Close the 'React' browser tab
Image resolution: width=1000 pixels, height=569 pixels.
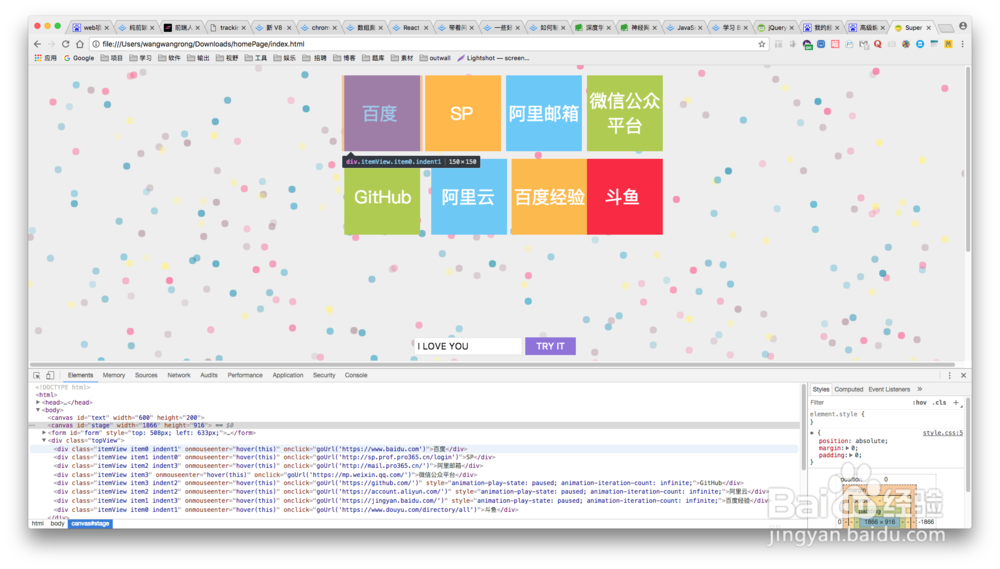(x=426, y=28)
